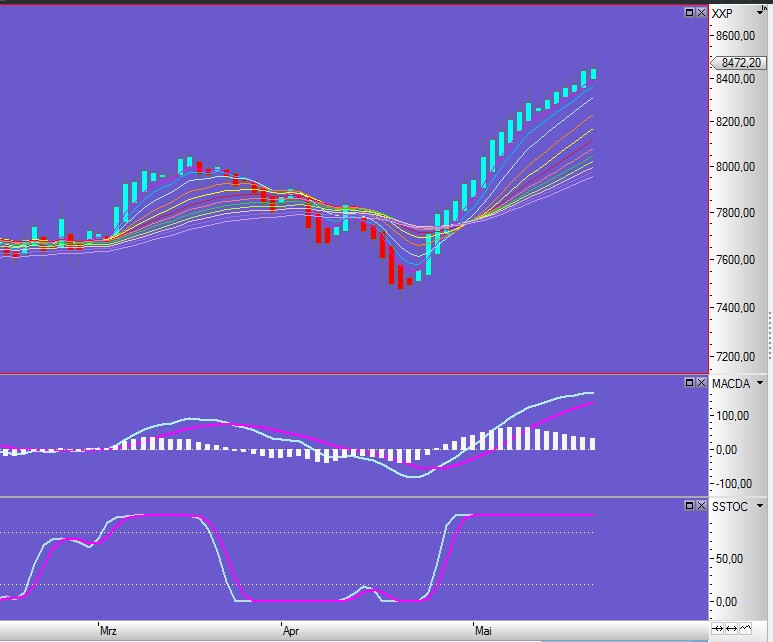Close the SSTOC indicator pane

click(701, 505)
